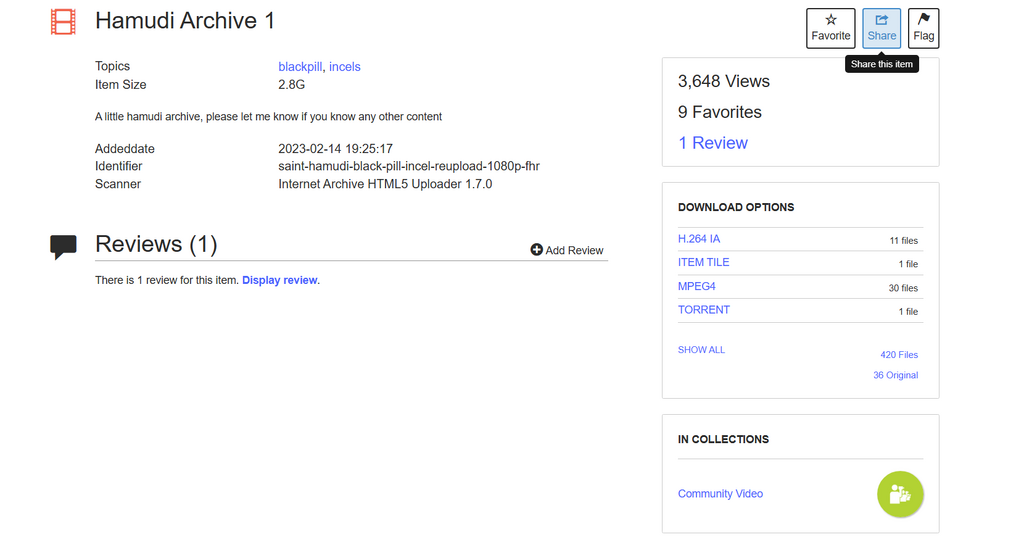Open the incels topic link

(345, 67)
